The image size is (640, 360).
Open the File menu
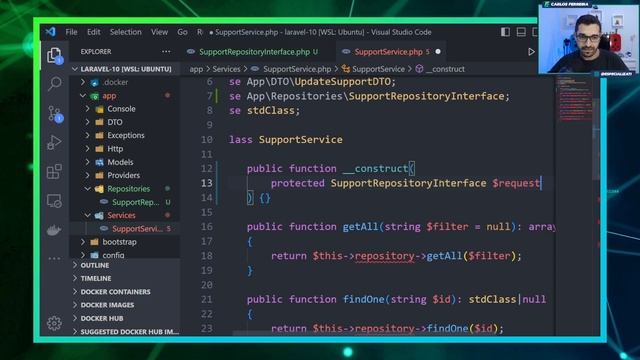71,32
